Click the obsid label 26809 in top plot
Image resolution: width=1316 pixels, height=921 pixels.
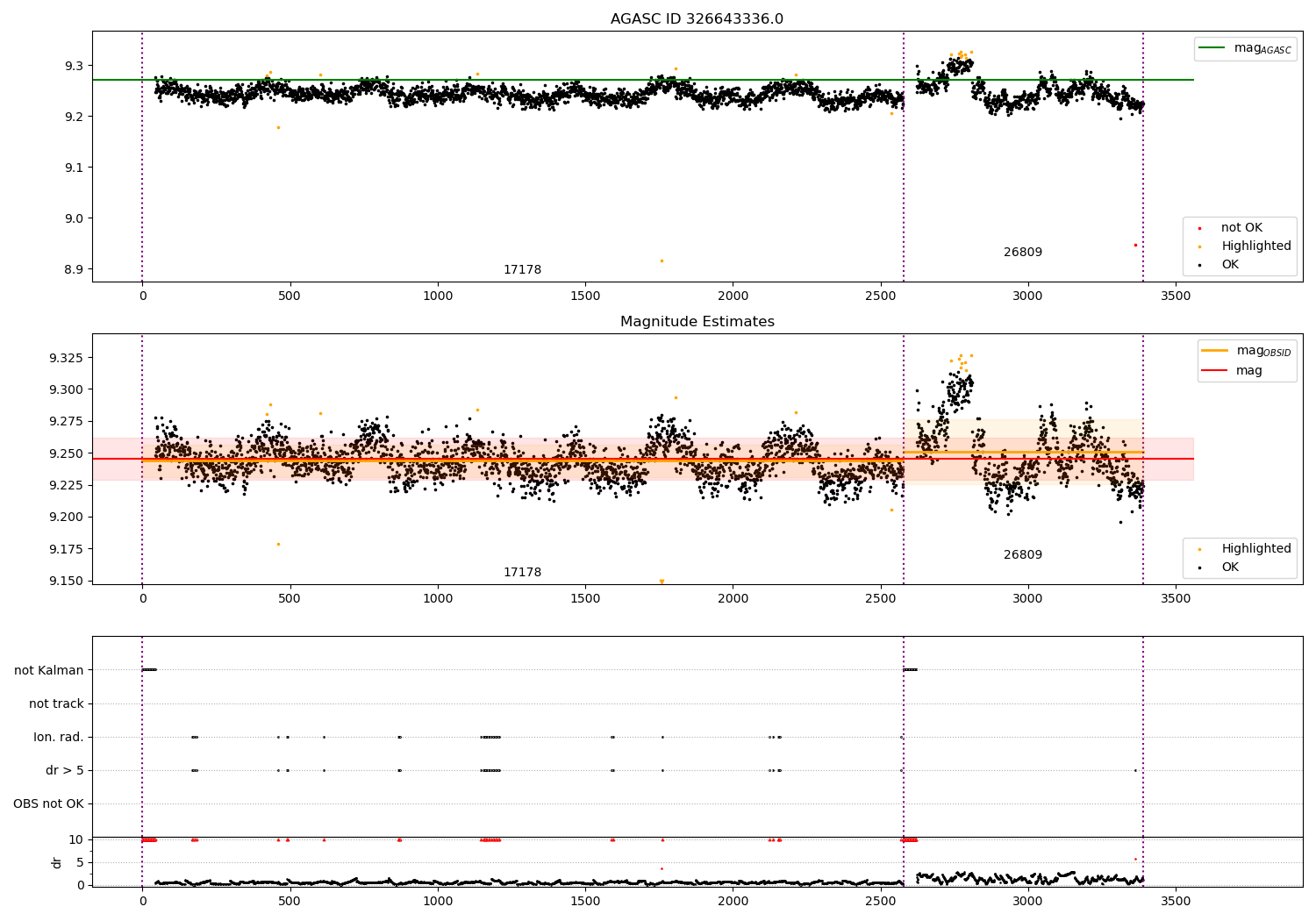pyautogui.click(x=1023, y=253)
